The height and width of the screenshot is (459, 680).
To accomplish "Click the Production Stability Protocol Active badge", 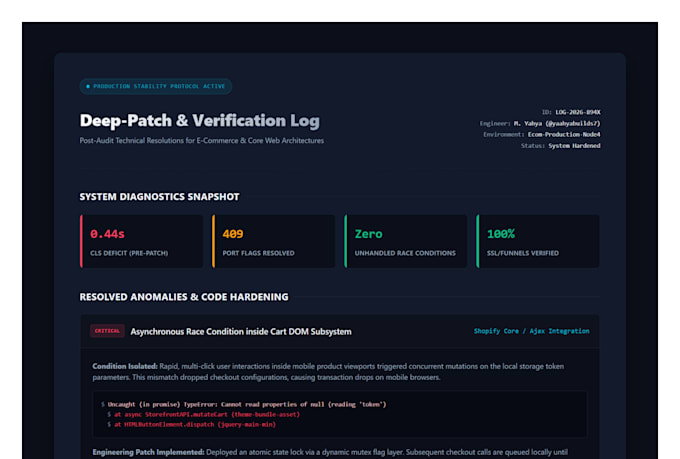I will click(x=156, y=86).
